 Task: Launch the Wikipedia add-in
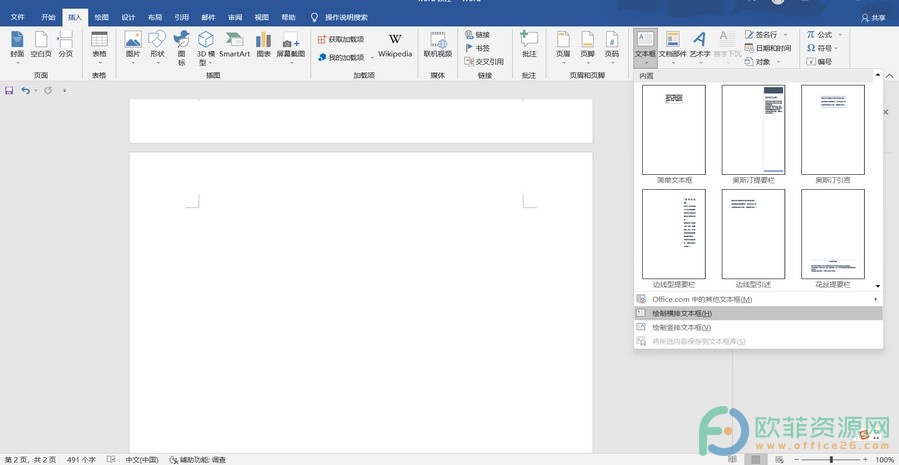tap(395, 45)
